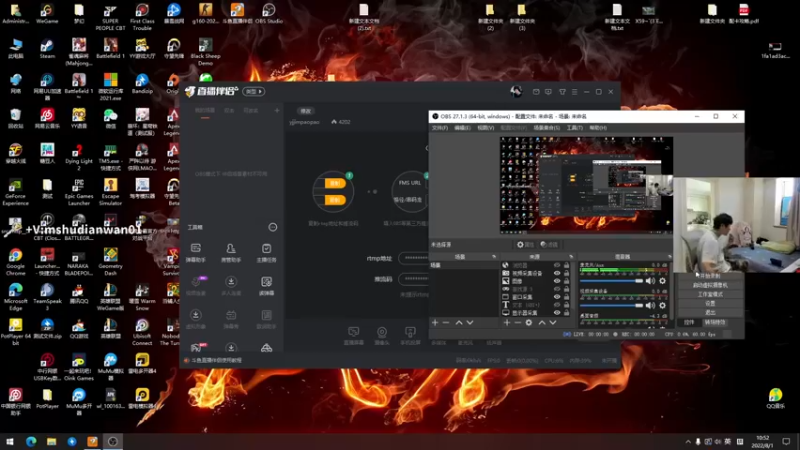The width and height of the screenshot is (800, 450).
Task: Show hidden system tray icons
Action: pos(688,441)
